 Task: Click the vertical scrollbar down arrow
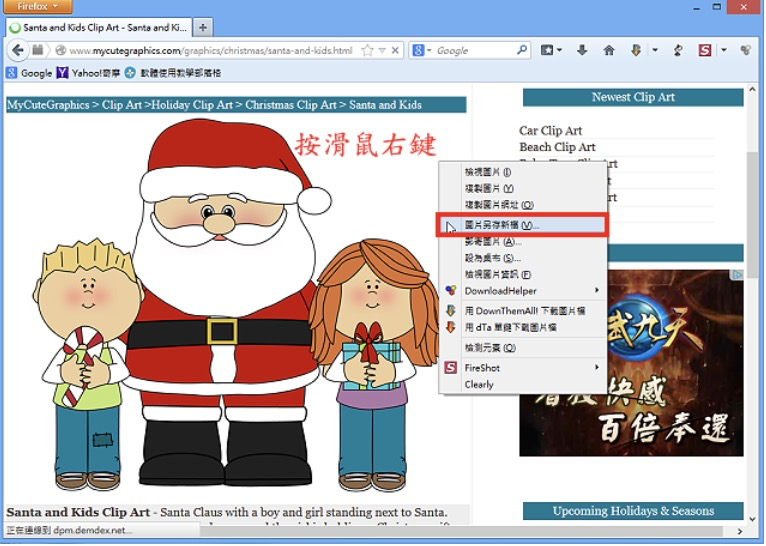point(753,519)
